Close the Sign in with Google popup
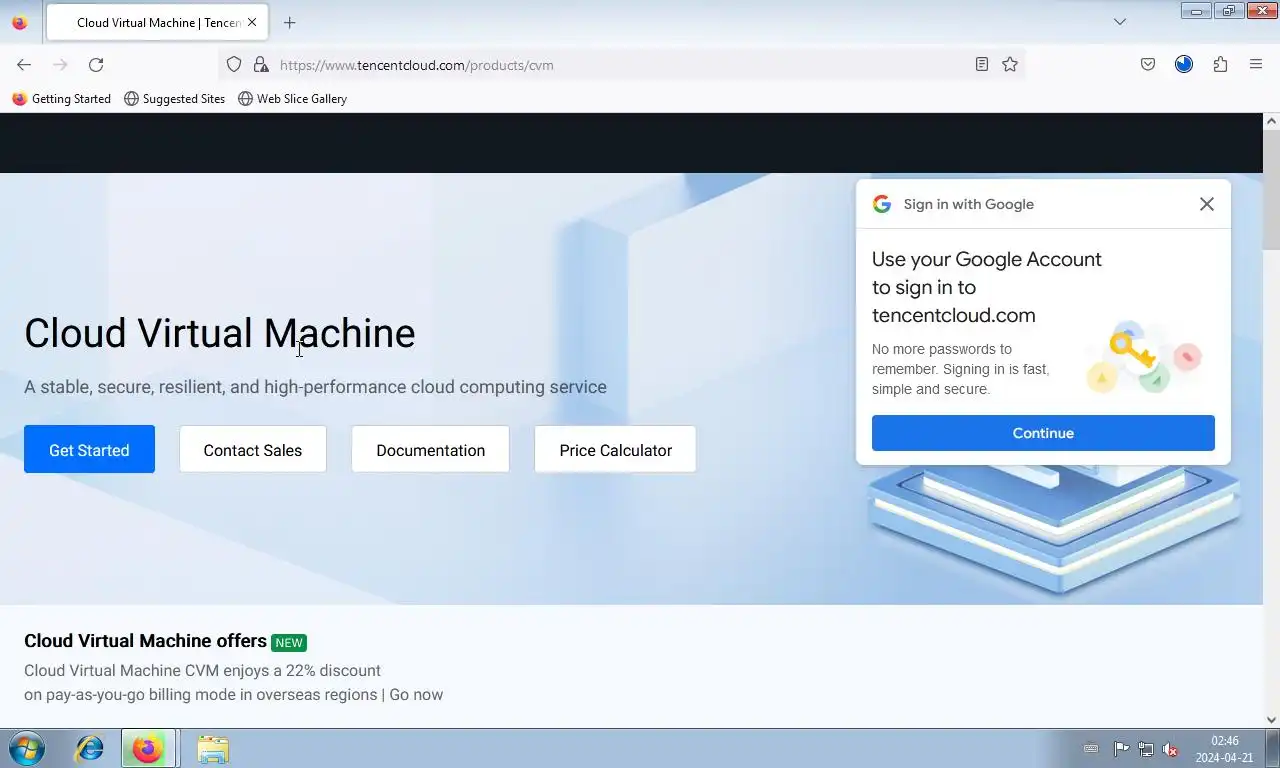 tap(1207, 204)
